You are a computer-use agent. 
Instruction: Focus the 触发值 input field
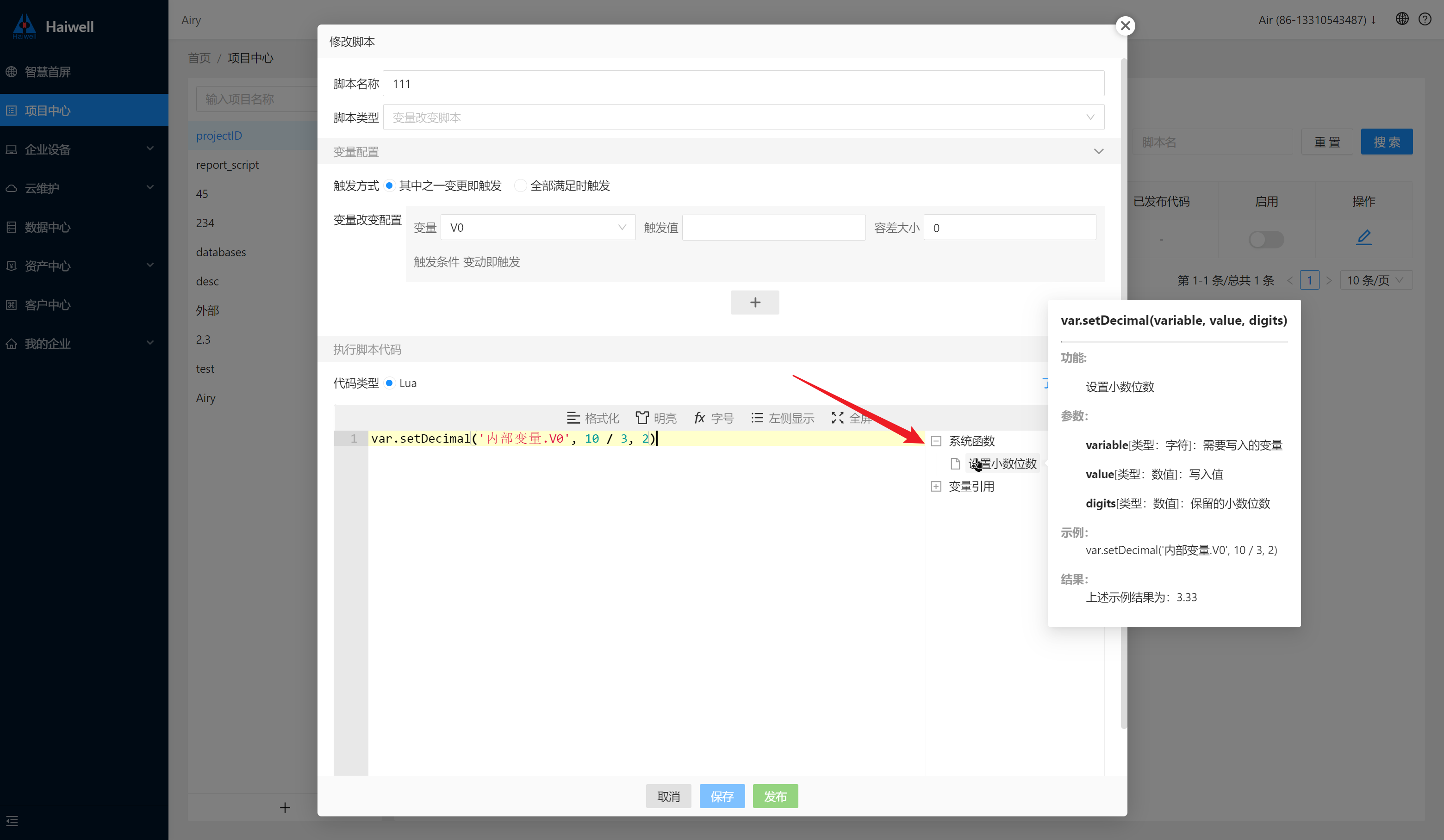[773, 227]
